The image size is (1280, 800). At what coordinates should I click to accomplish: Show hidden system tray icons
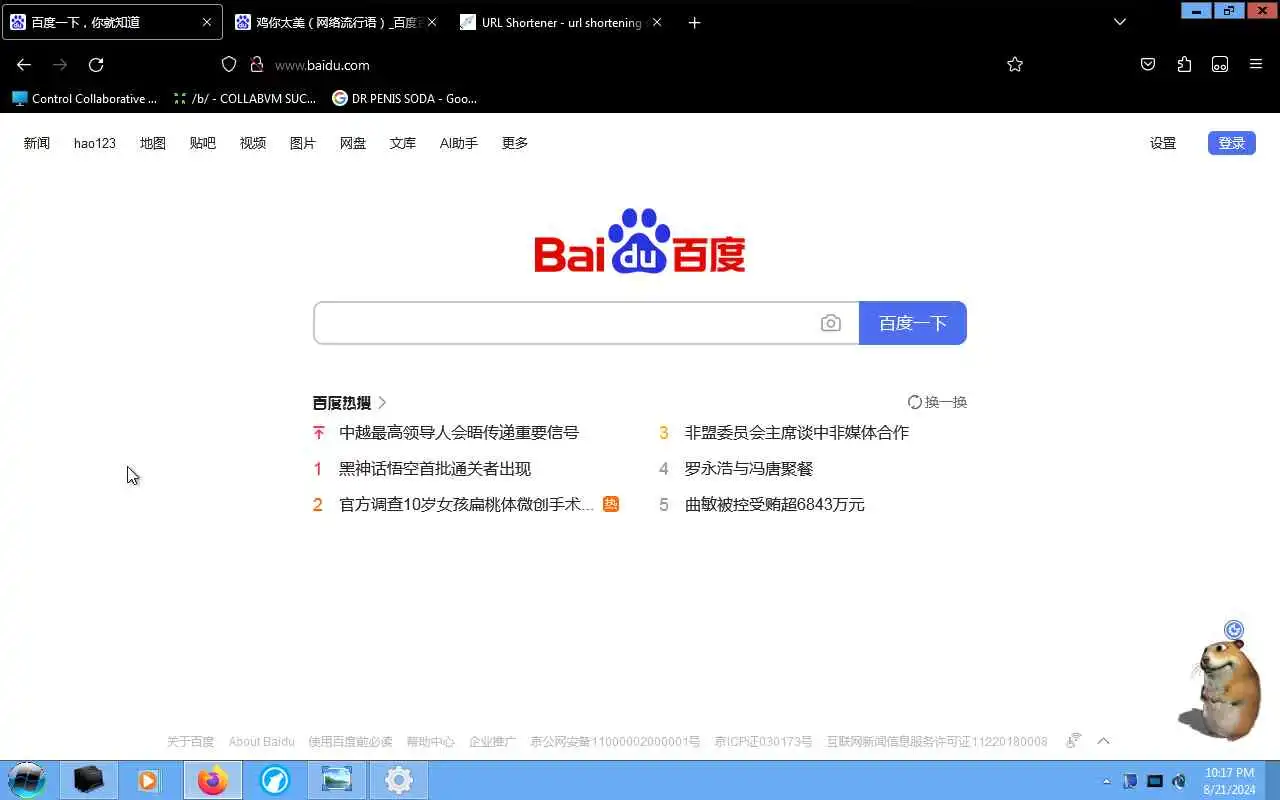[1106, 781]
